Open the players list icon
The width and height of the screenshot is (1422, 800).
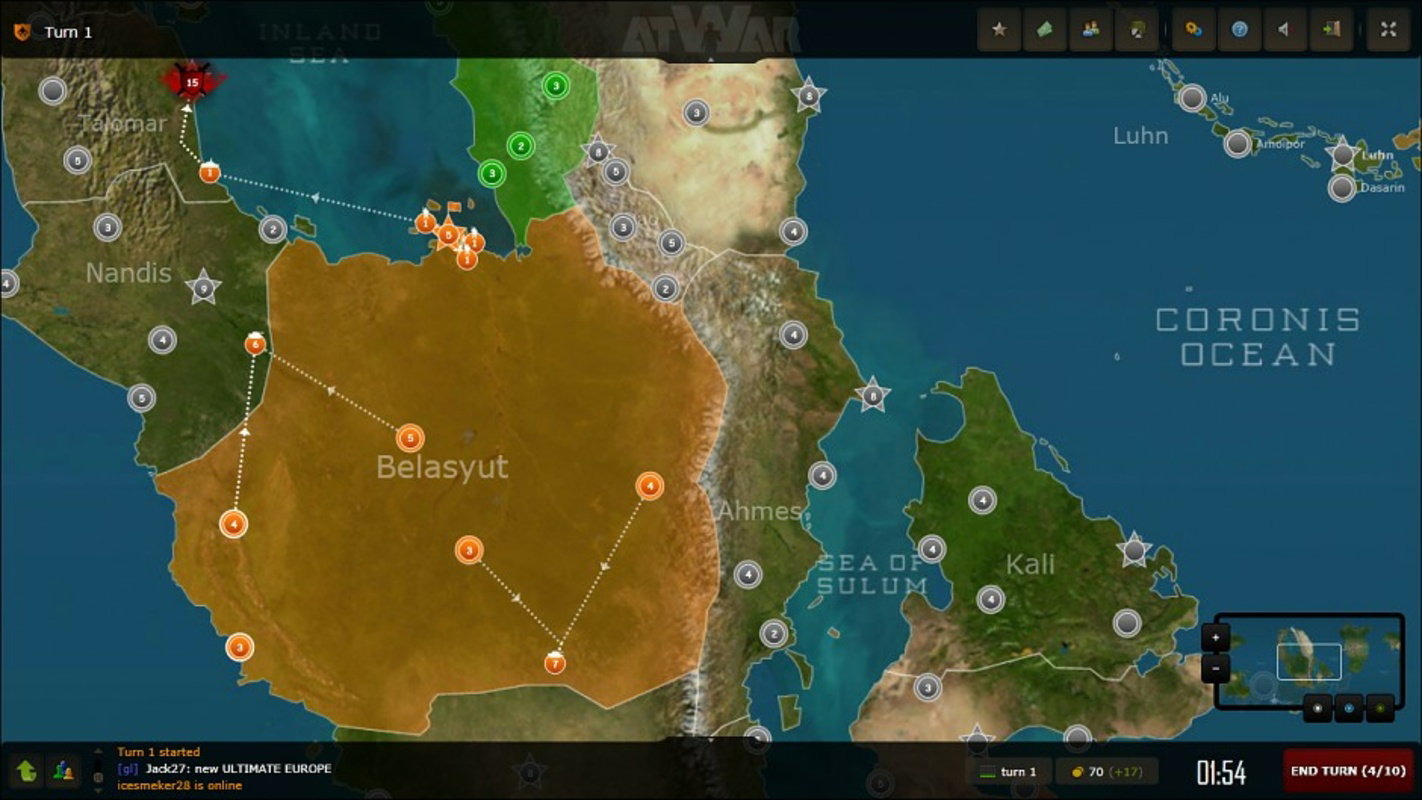coord(1090,29)
